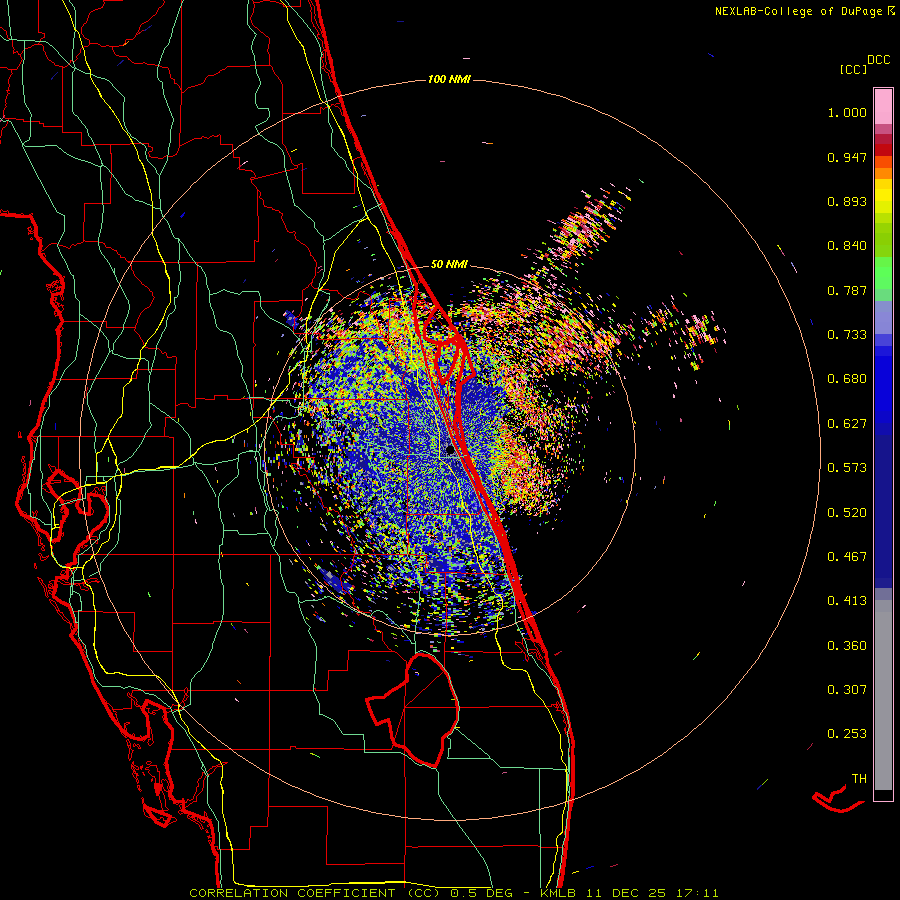Click the 50 NMI range ring label
The width and height of the screenshot is (900, 900).
pyautogui.click(x=449, y=264)
